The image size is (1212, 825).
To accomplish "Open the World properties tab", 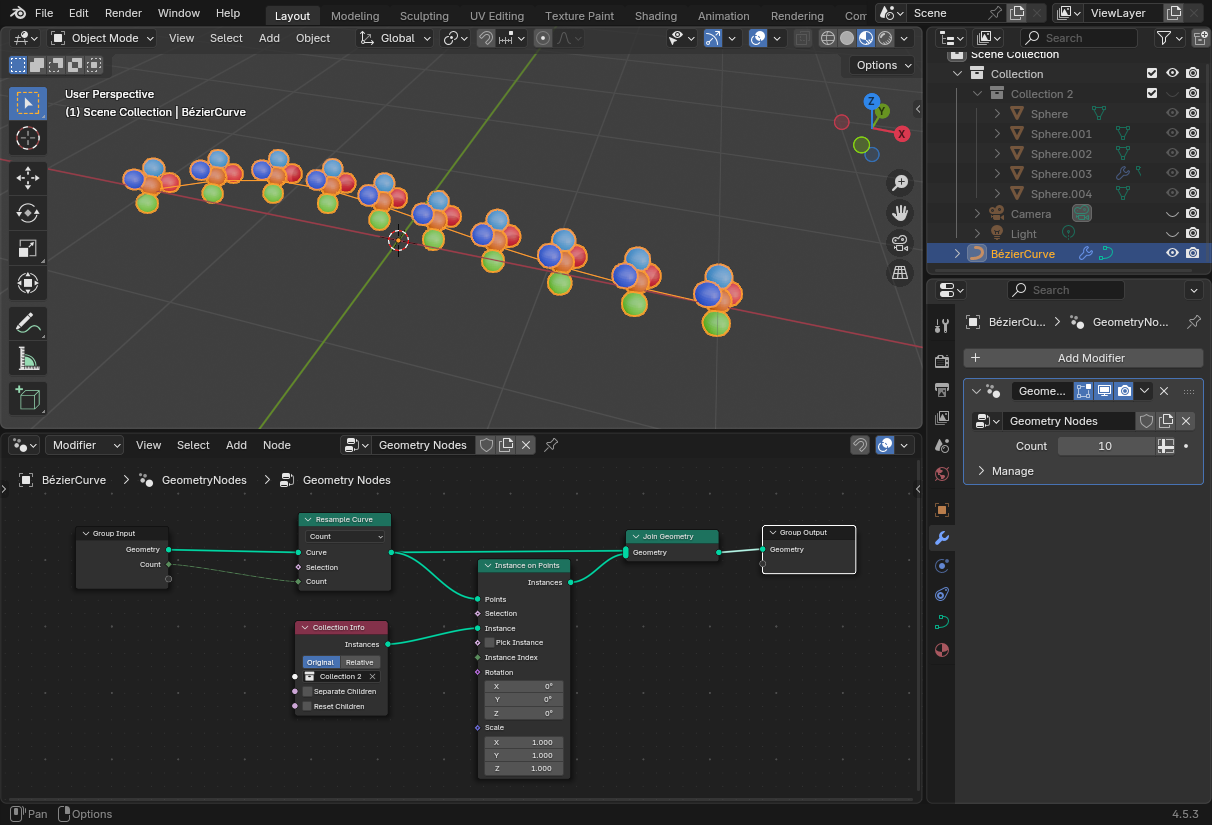I will [941, 473].
